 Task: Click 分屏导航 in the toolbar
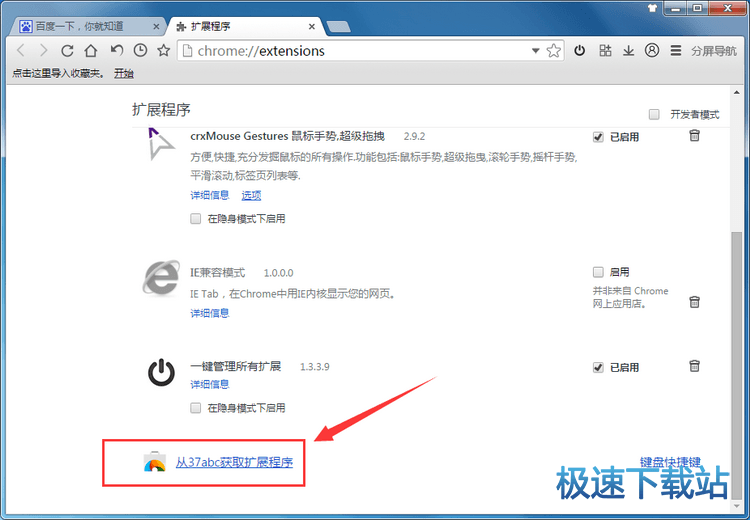pyautogui.click(x=714, y=51)
